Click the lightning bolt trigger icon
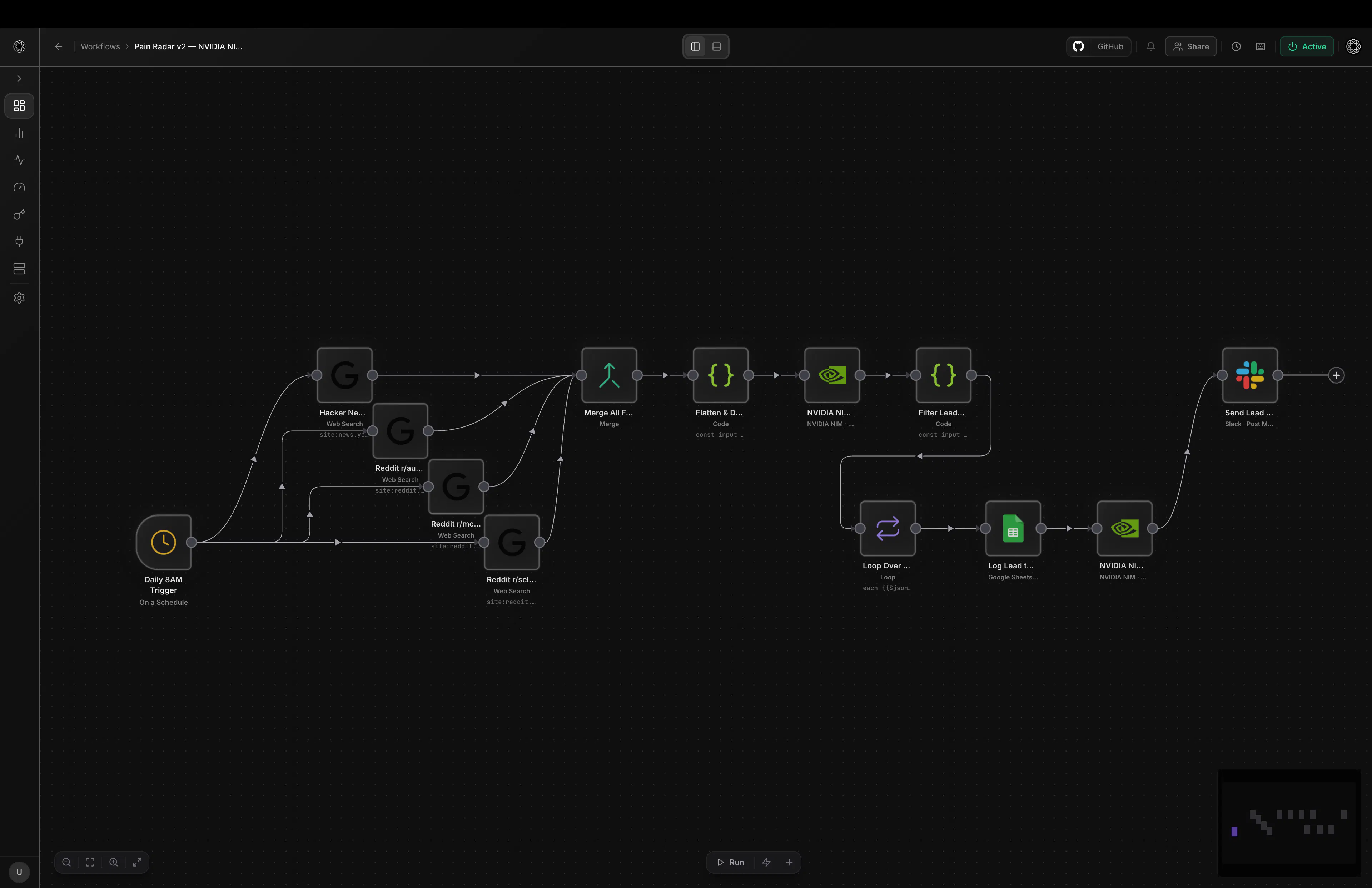This screenshot has height=888, width=1372. tap(766, 862)
